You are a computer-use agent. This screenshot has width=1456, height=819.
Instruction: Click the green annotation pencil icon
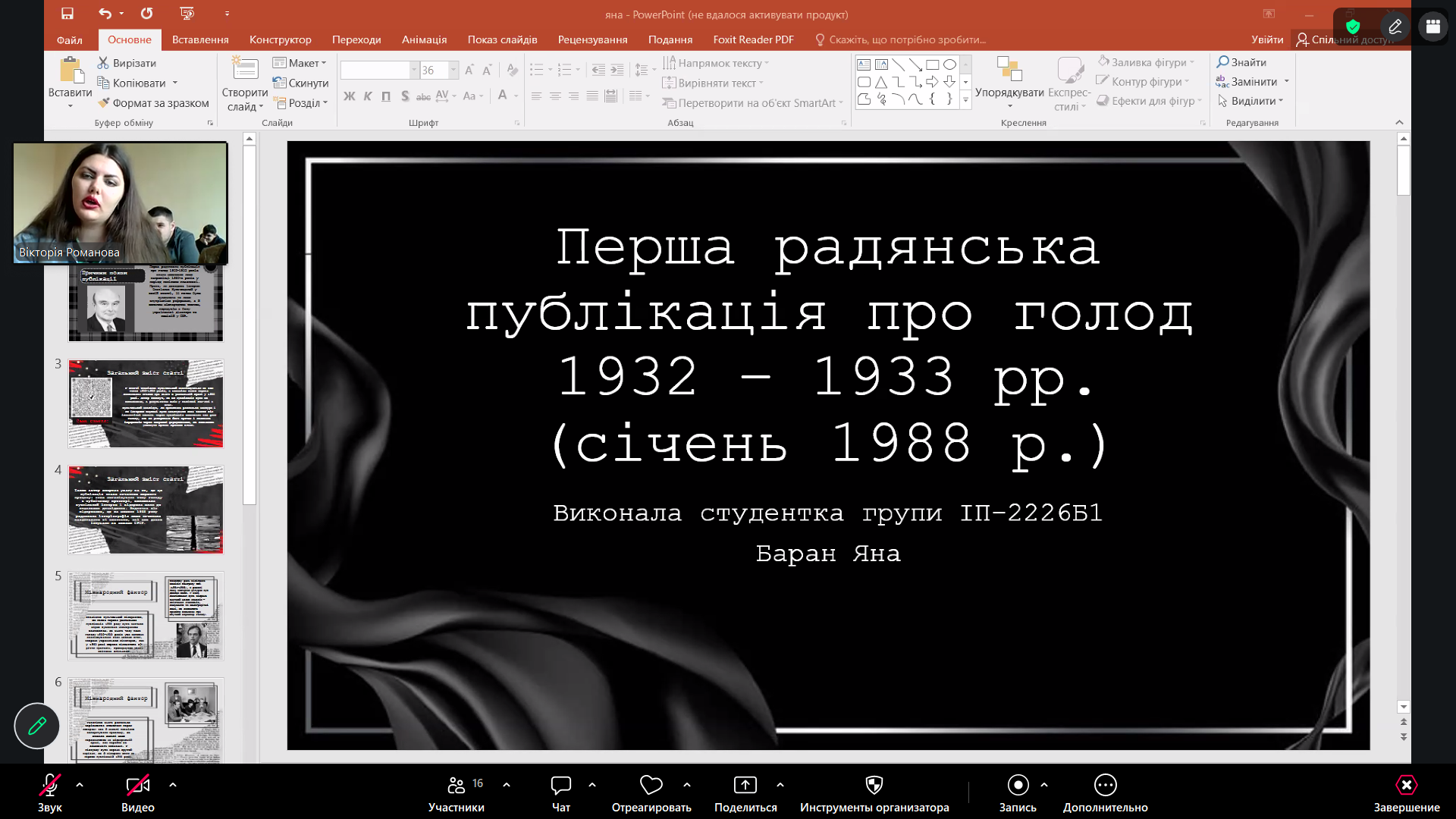tap(36, 726)
